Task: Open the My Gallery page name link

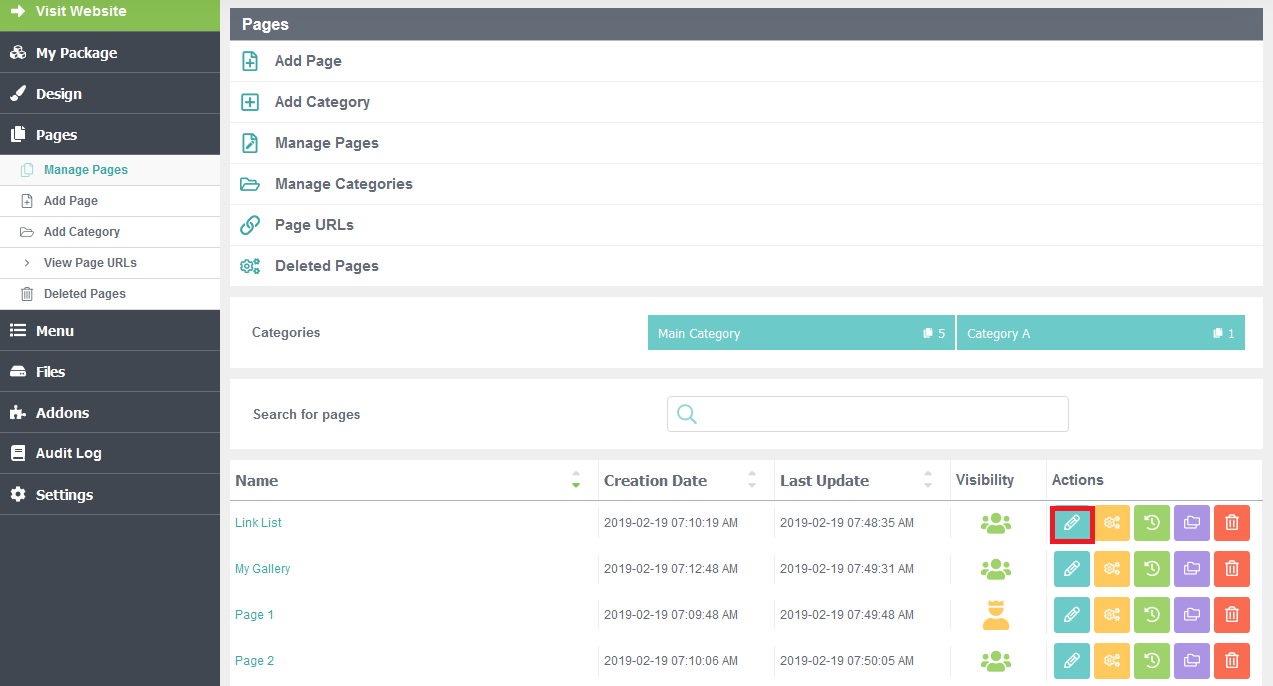Action: pyautogui.click(x=262, y=569)
